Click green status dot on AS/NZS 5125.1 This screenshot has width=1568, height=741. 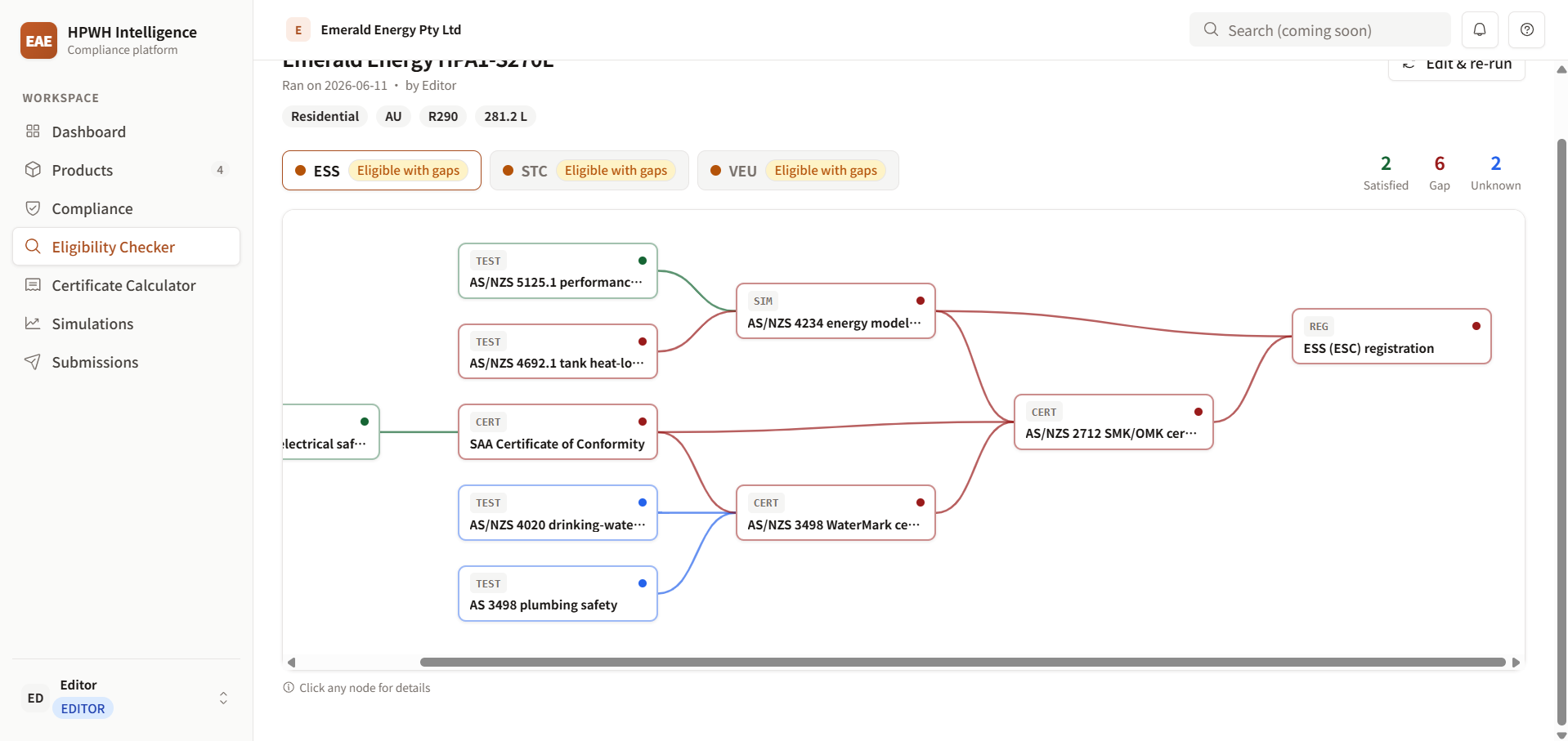[642, 261]
